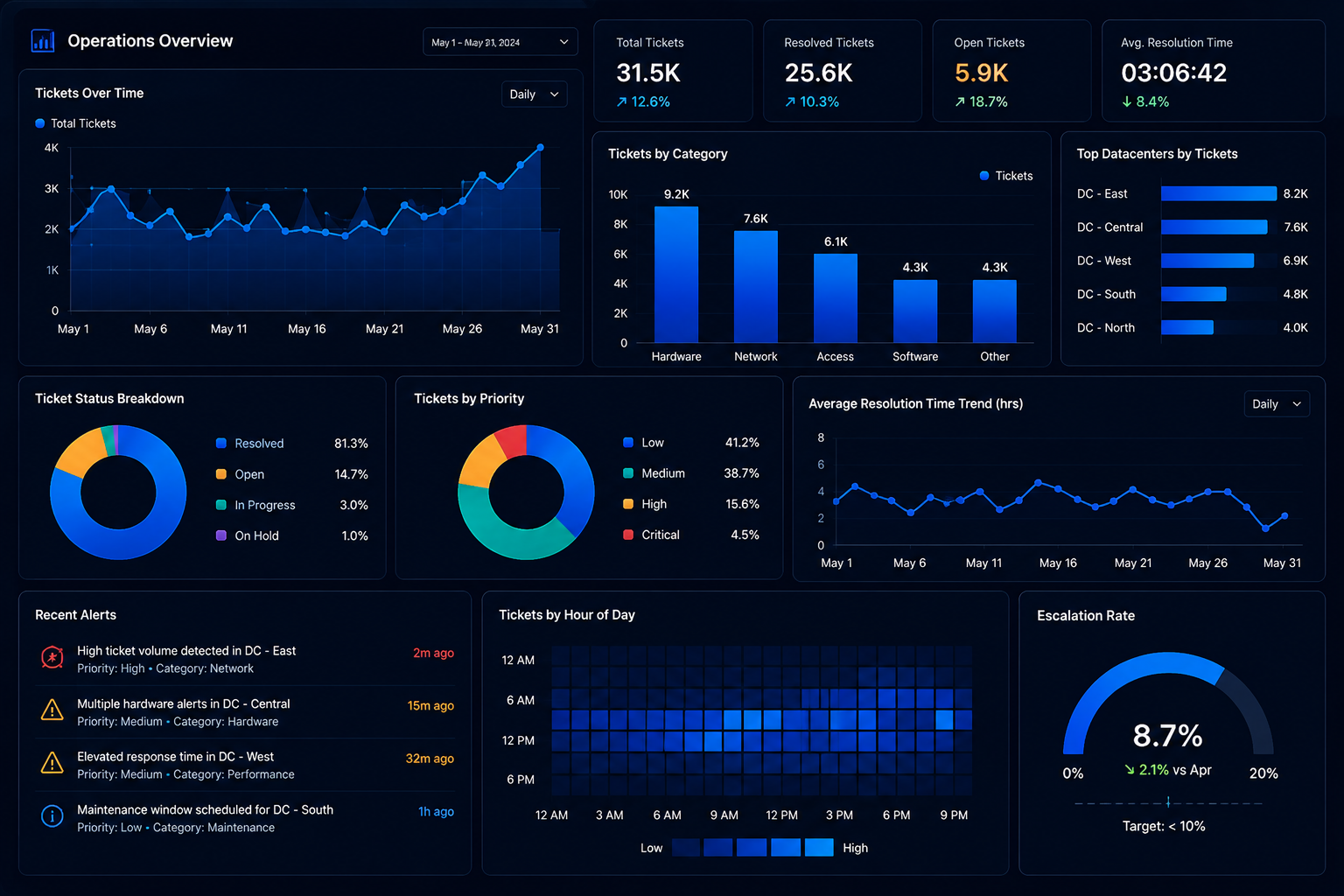The width and height of the screenshot is (1344, 896).
Task: Click the Target marker on the escalation dashed line
Action: [1168, 801]
